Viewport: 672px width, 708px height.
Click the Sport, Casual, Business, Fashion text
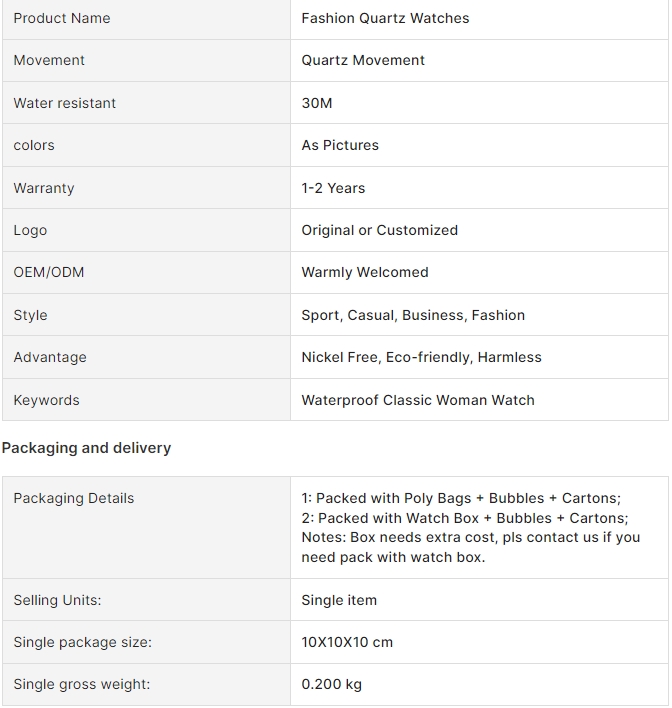click(x=413, y=315)
